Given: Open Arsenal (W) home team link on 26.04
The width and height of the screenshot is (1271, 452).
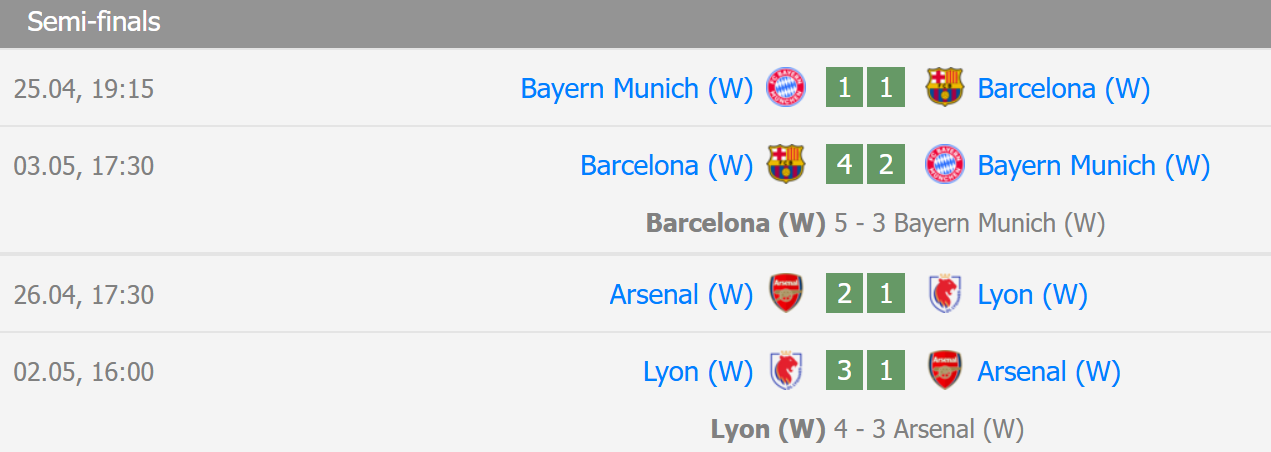Looking at the screenshot, I should 681,294.
